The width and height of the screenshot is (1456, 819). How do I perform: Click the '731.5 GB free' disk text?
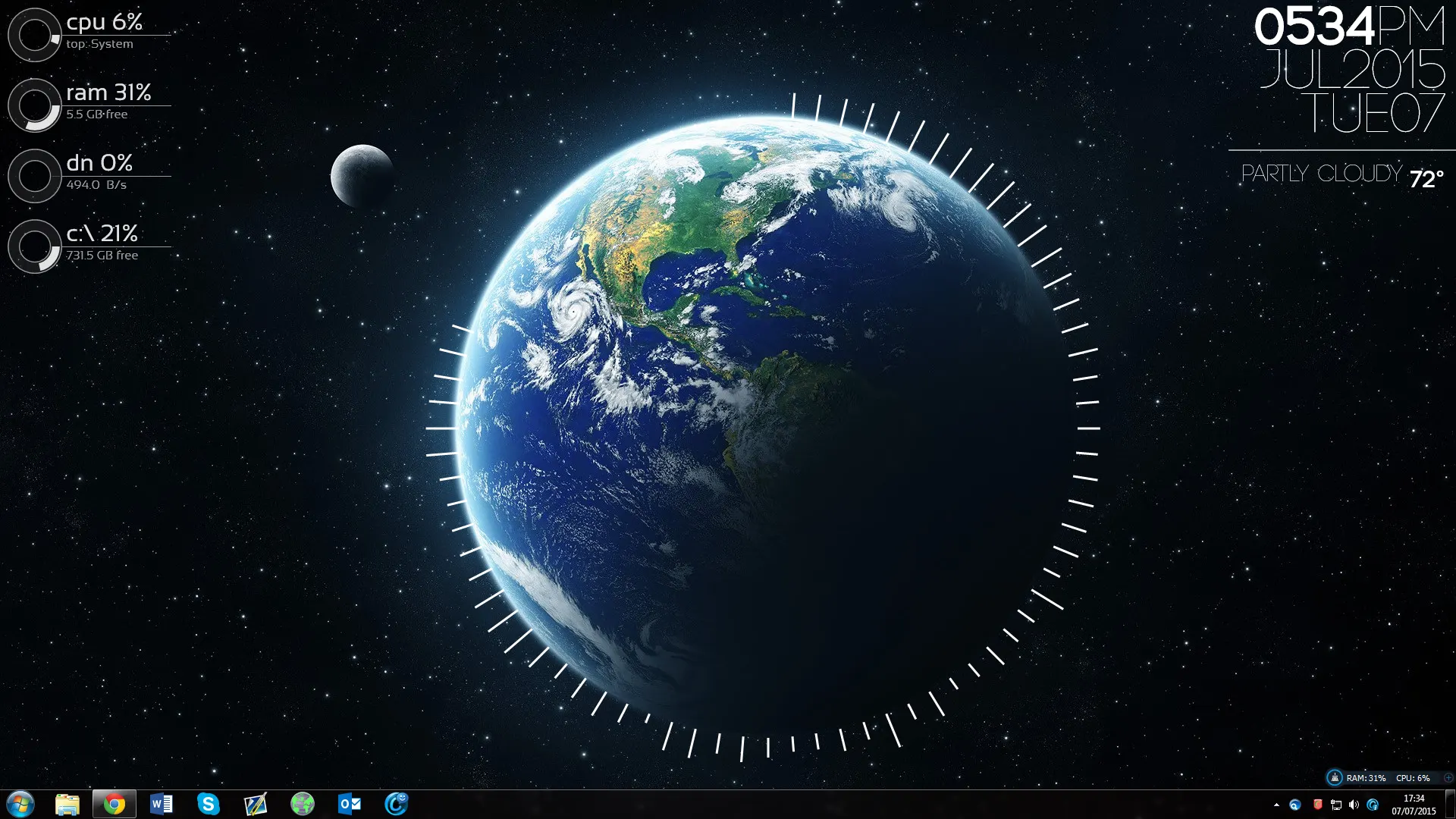tap(102, 256)
